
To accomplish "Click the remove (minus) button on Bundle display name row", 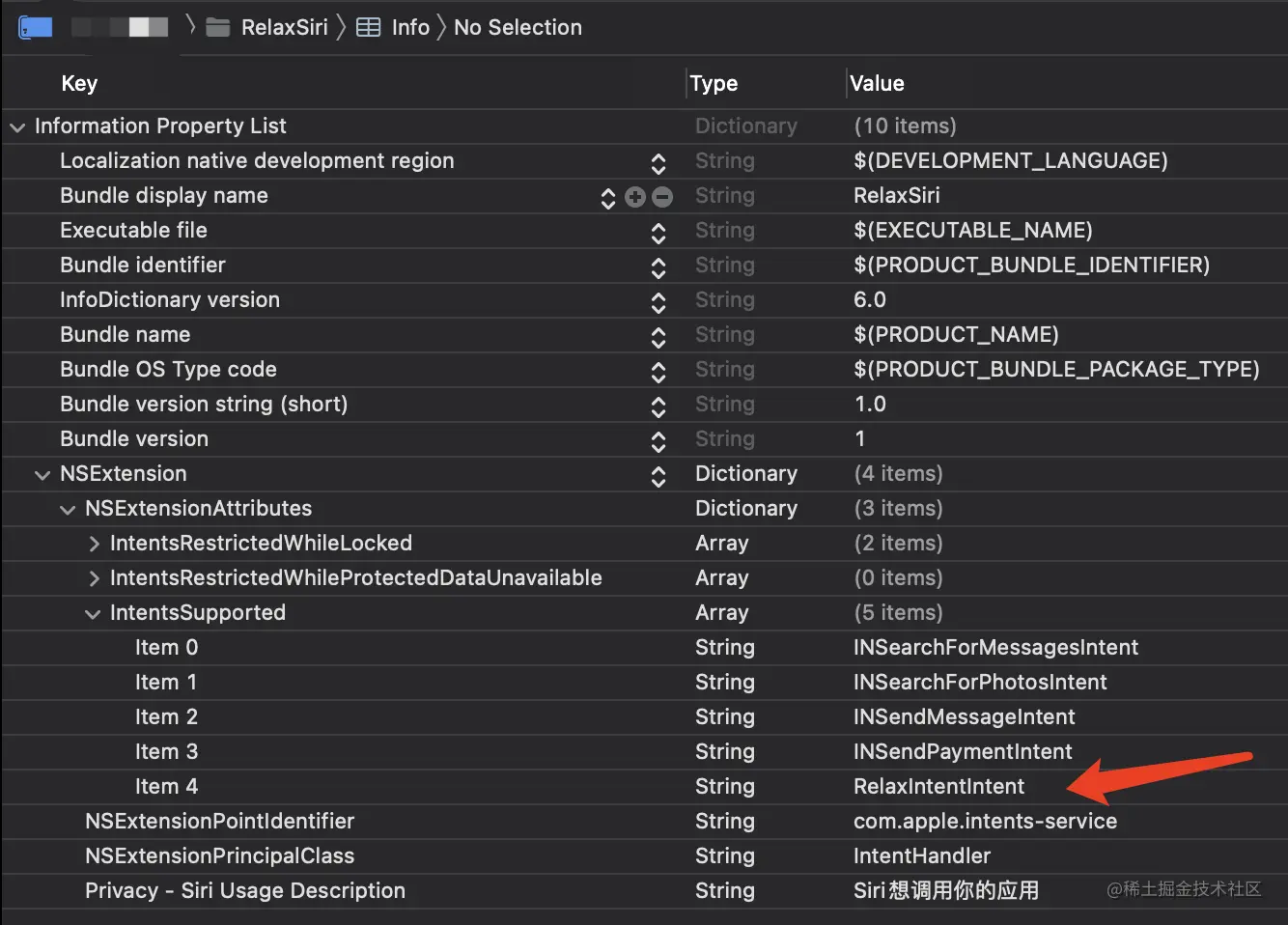I will point(662,197).
